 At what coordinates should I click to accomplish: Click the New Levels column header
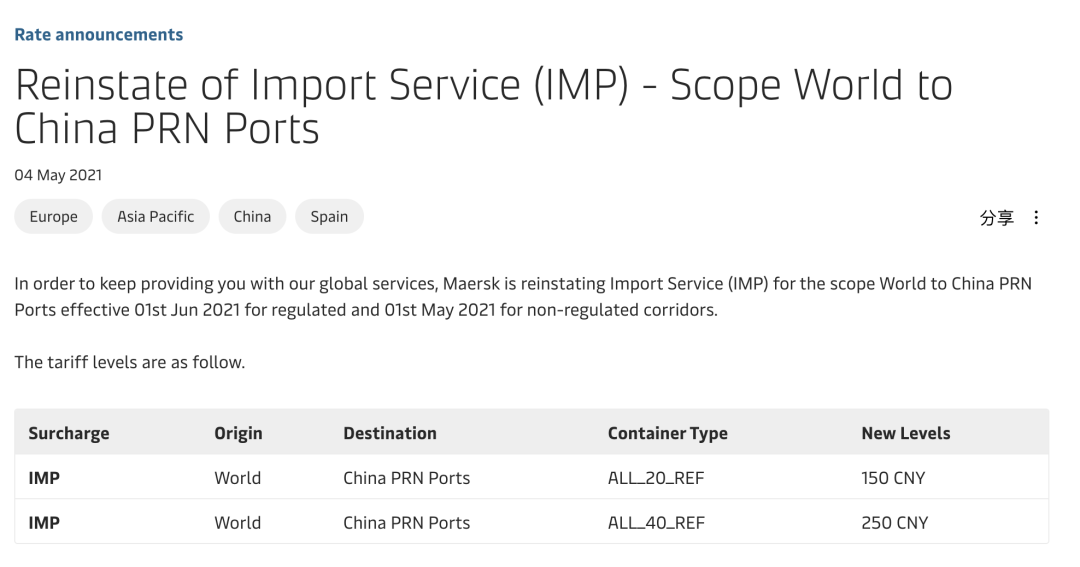click(905, 433)
